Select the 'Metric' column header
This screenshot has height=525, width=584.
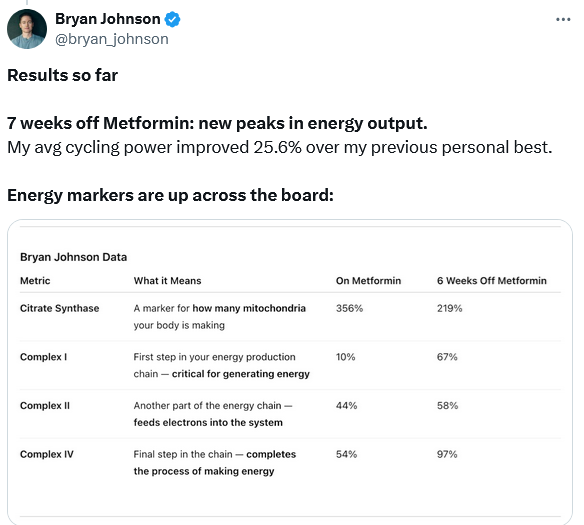coord(35,281)
